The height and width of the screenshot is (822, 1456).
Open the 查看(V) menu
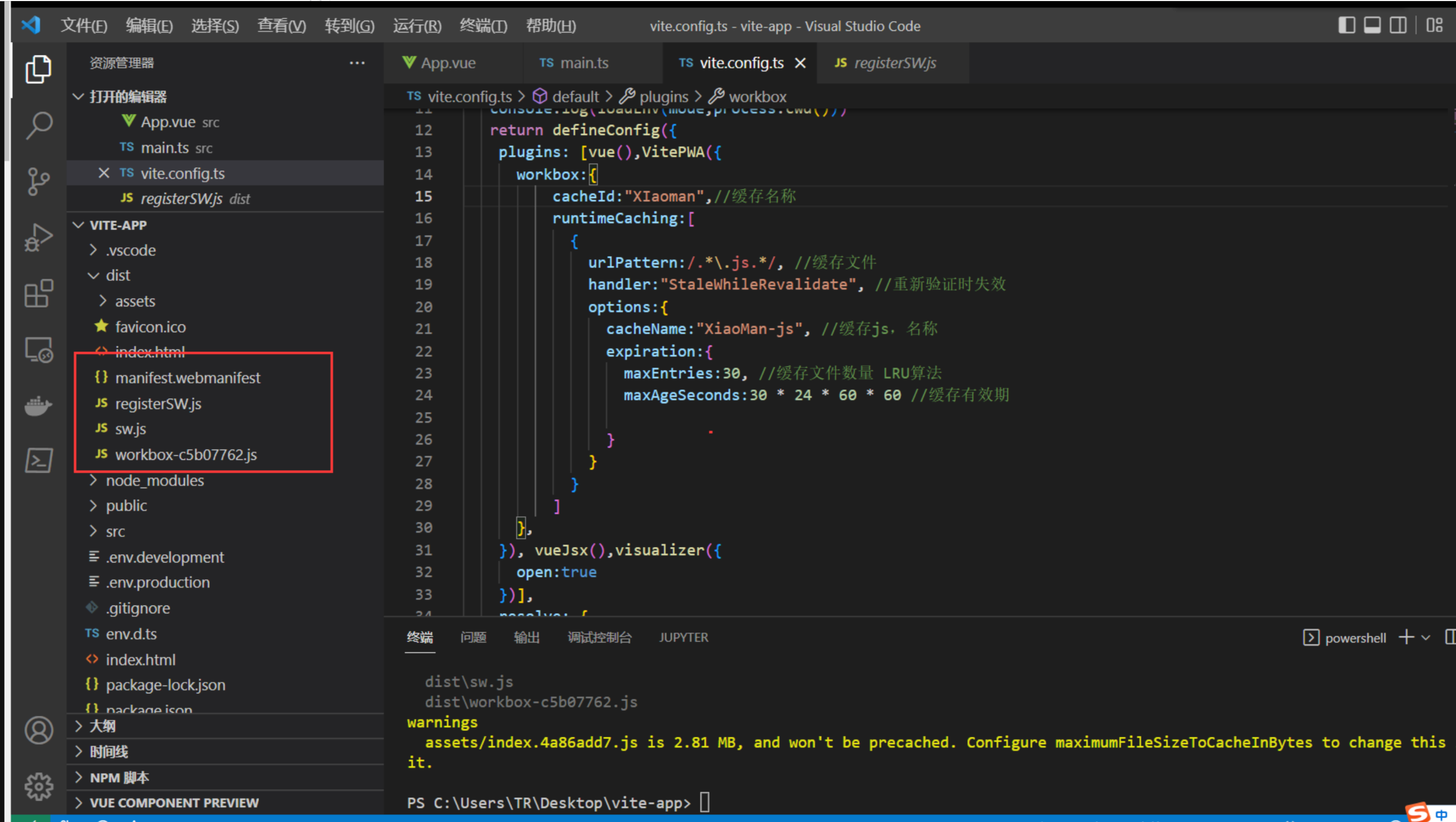(282, 26)
